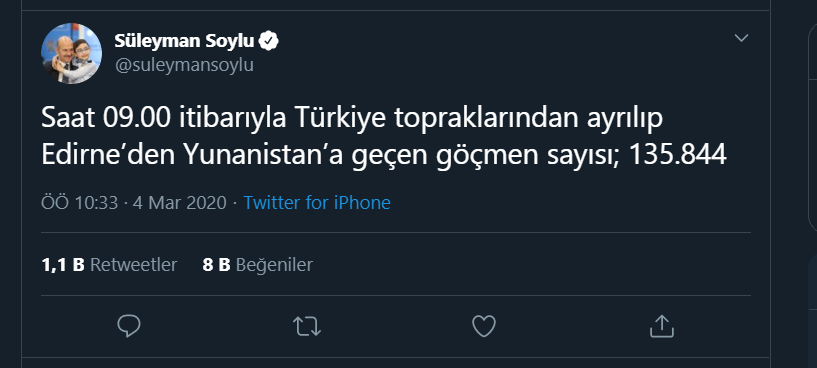Click the word Yunanistan’a in the tweet

click(x=263, y=155)
